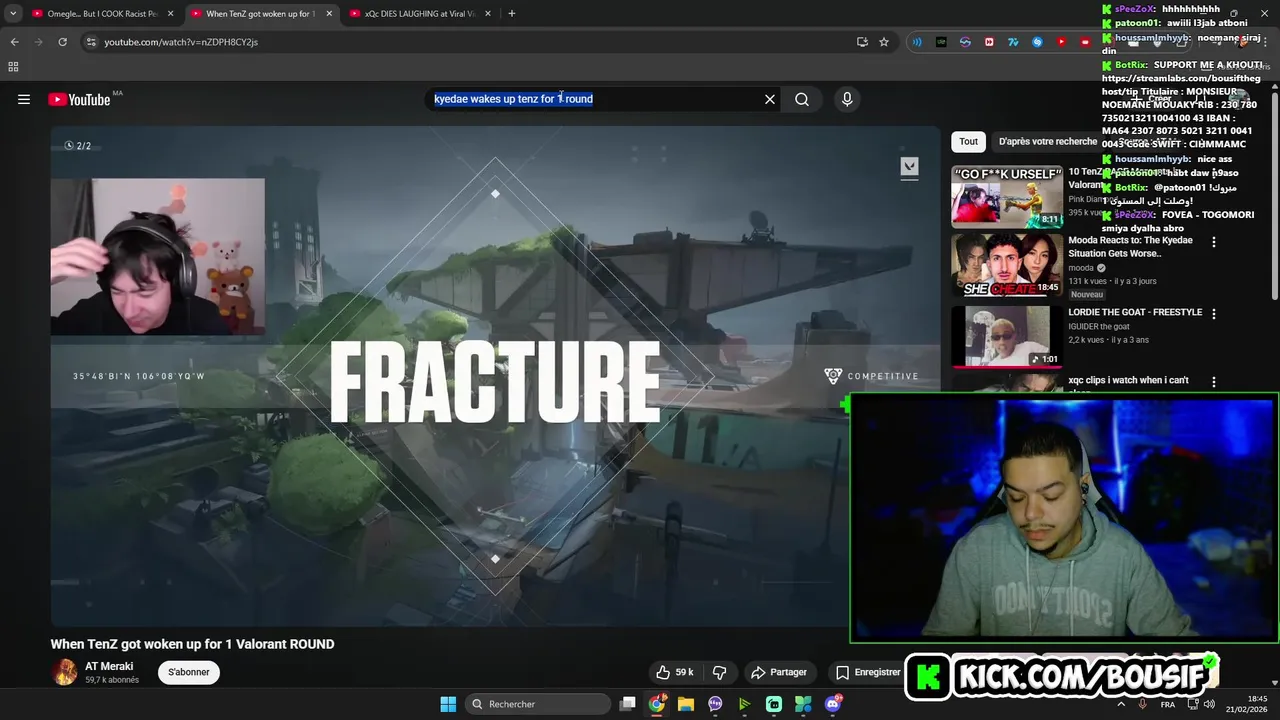Open the purple chat app in taskbar
The image size is (1280, 720).
click(x=715, y=704)
